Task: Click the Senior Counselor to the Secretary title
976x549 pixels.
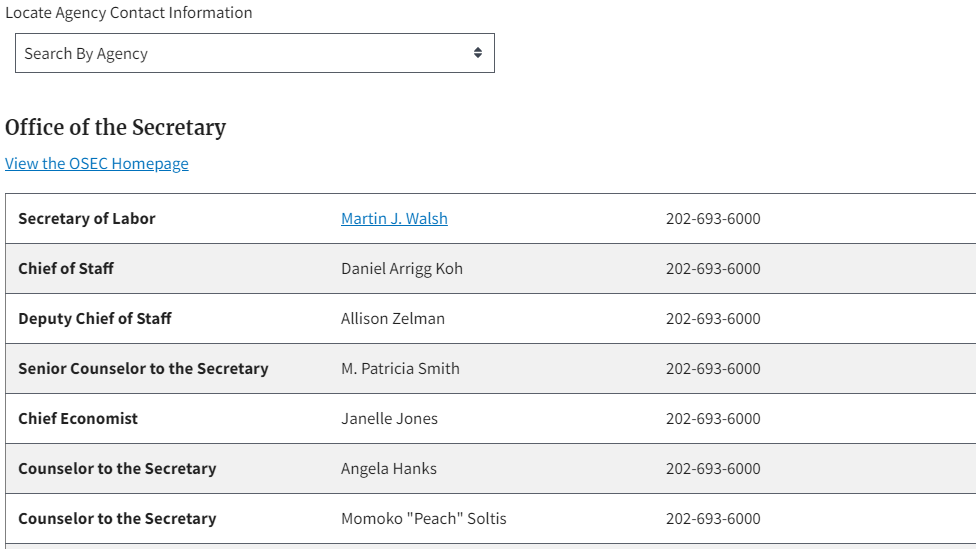Action: tap(143, 368)
